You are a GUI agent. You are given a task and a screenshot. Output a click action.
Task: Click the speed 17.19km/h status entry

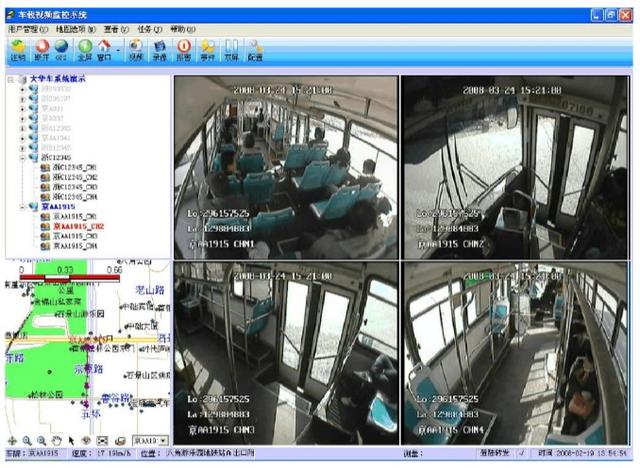point(101,453)
